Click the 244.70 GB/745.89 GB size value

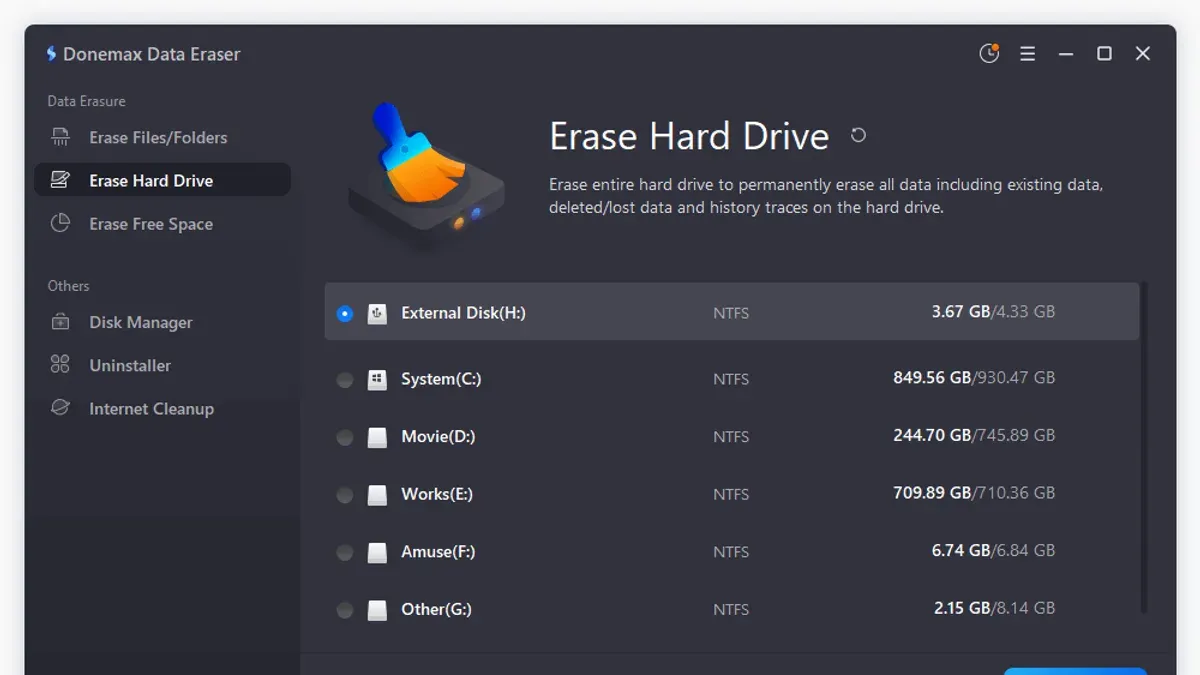pos(974,435)
